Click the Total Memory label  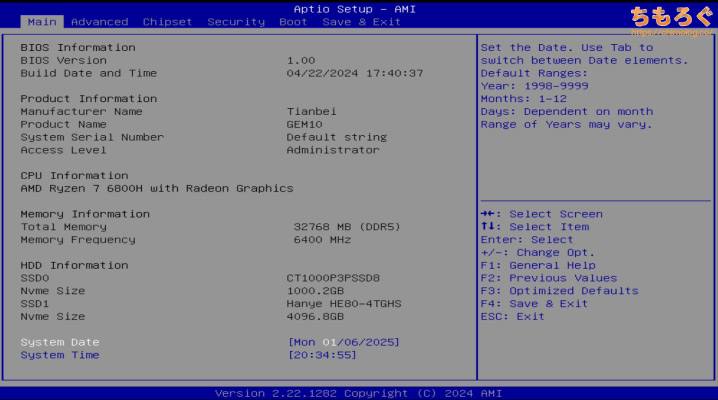coord(64,227)
